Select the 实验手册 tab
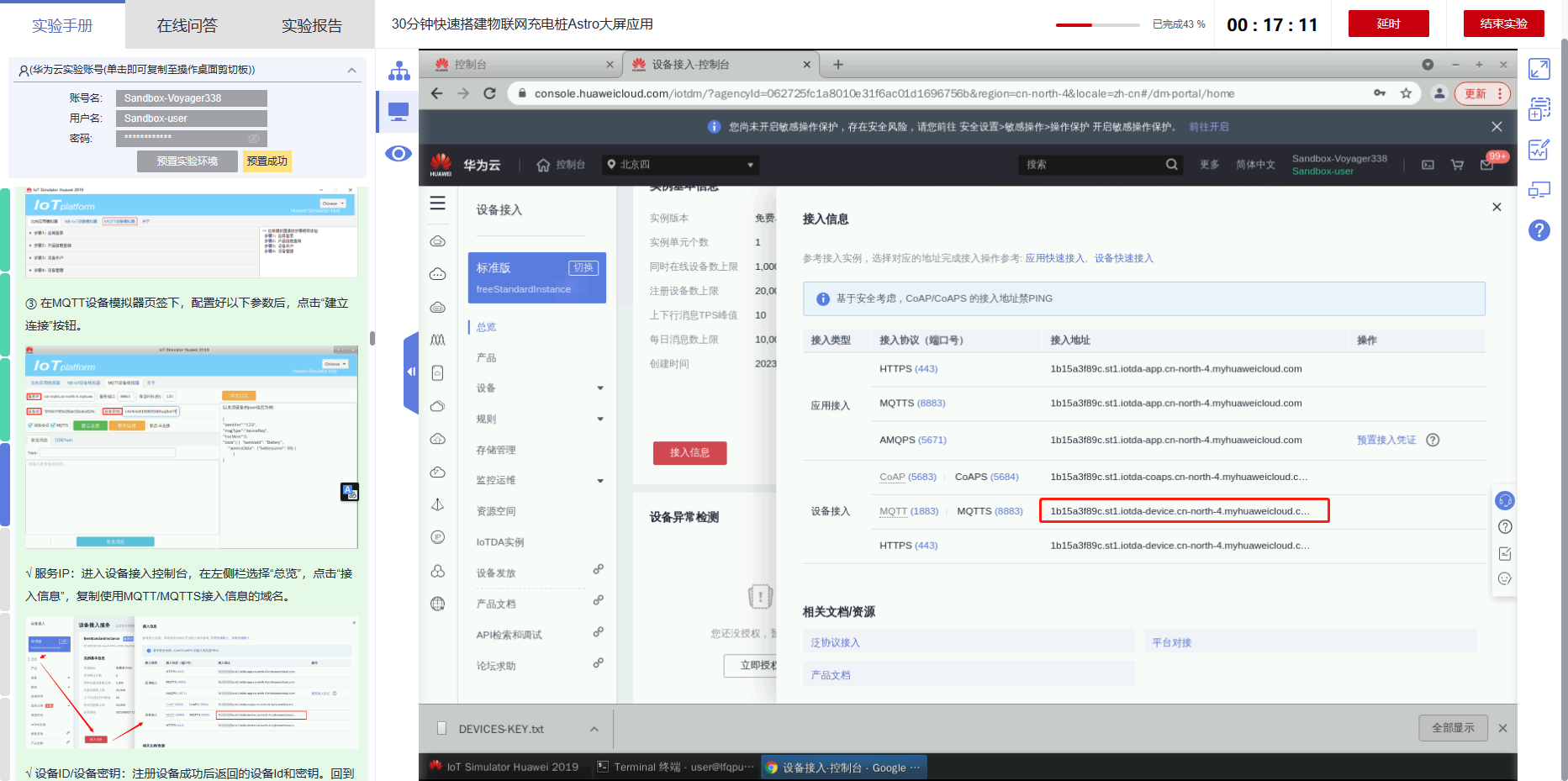Viewport: 1568px width, 781px height. click(62, 25)
